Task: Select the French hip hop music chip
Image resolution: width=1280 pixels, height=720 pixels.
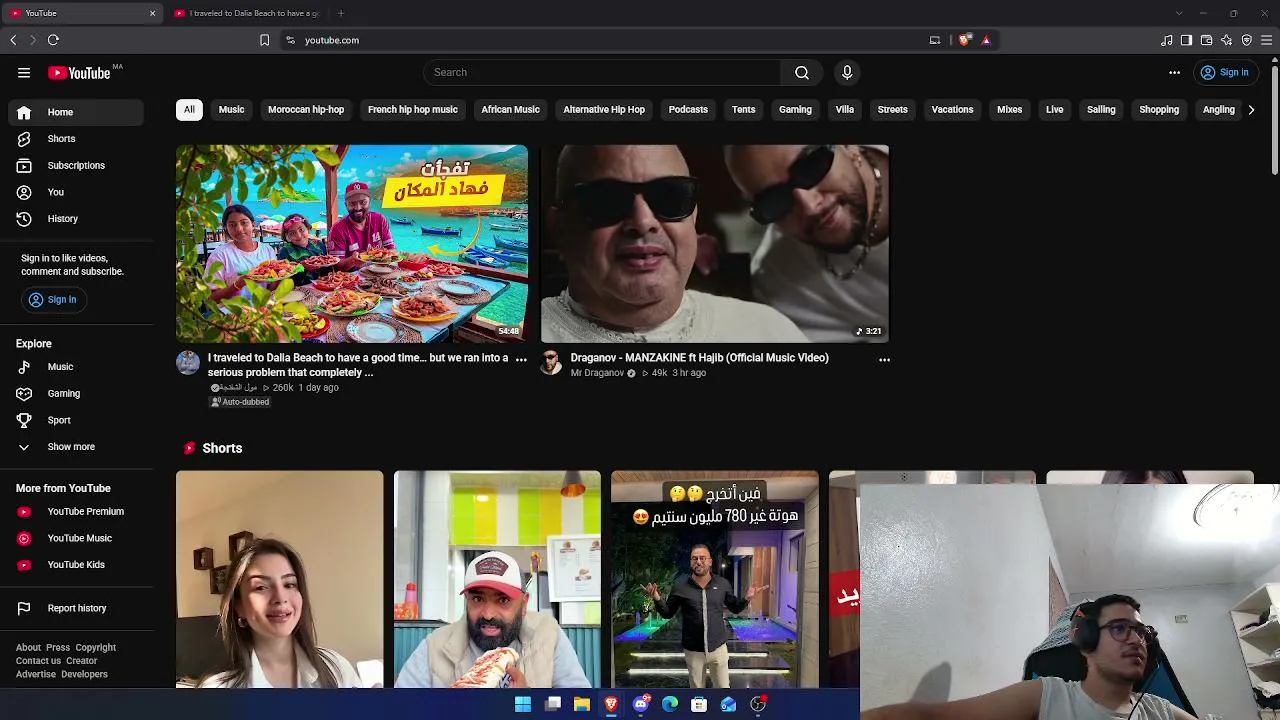Action: (x=412, y=110)
